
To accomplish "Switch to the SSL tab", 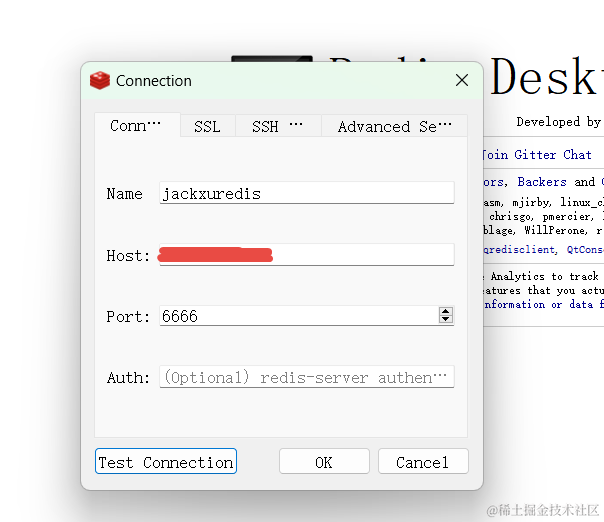I will [207, 126].
